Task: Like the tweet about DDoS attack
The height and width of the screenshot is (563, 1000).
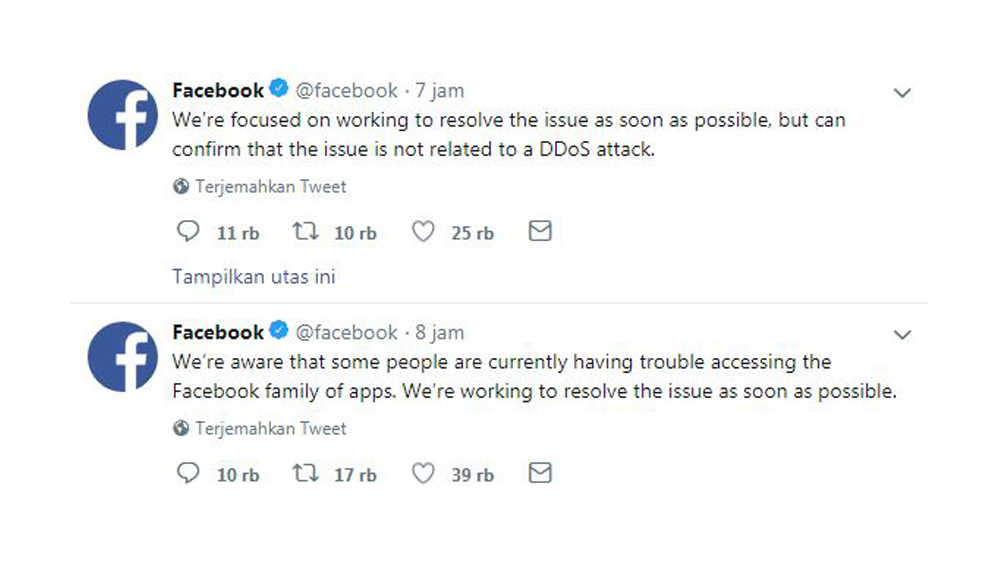Action: 423,231
